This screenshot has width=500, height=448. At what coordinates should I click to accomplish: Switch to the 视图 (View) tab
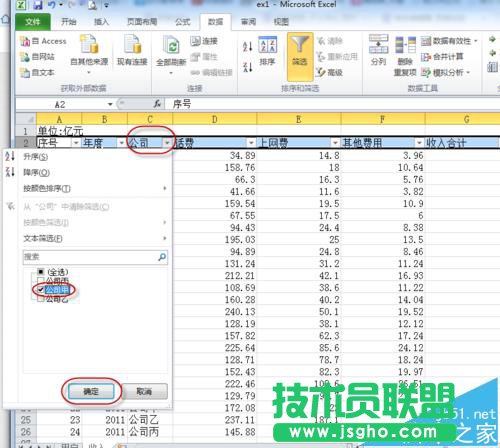[281, 22]
